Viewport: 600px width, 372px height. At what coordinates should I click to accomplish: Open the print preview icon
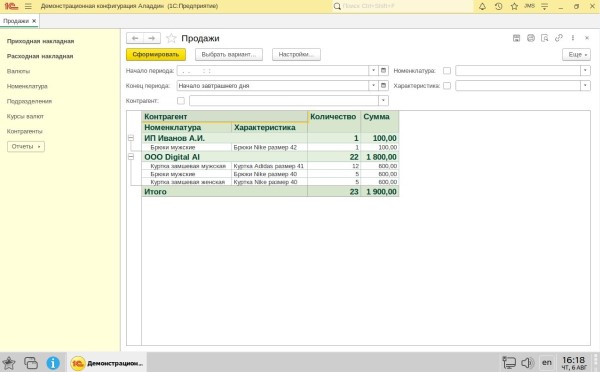pyautogui.click(x=545, y=38)
